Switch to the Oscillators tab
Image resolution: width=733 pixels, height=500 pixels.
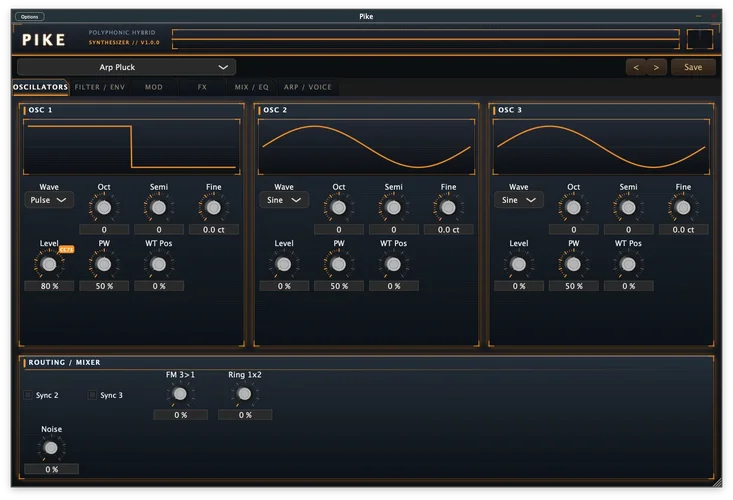tap(41, 87)
